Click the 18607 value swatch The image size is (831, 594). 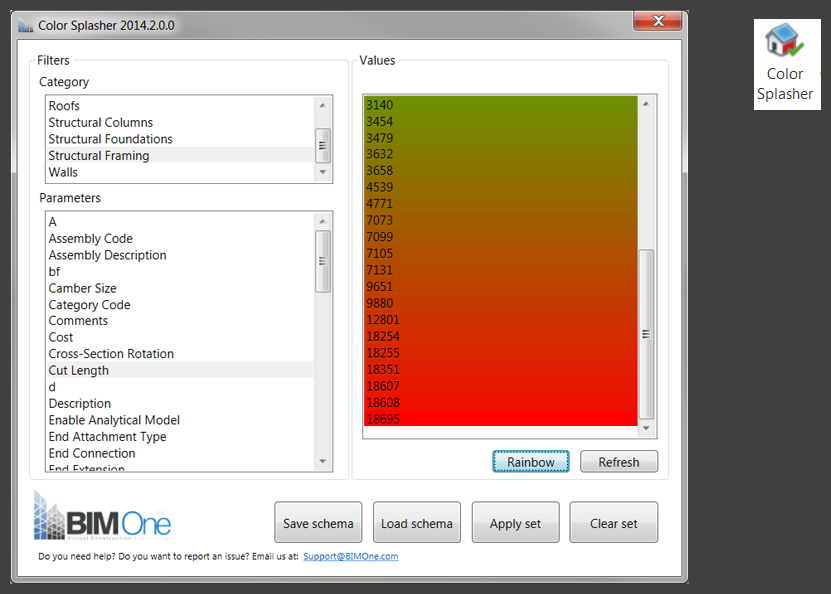click(500, 386)
